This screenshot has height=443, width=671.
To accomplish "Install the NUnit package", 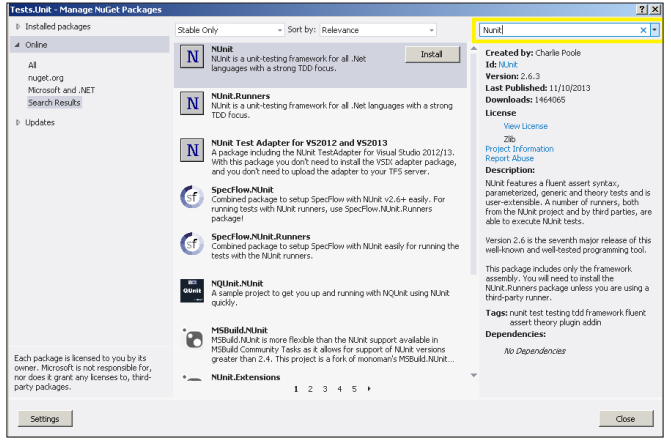I will [432, 54].
